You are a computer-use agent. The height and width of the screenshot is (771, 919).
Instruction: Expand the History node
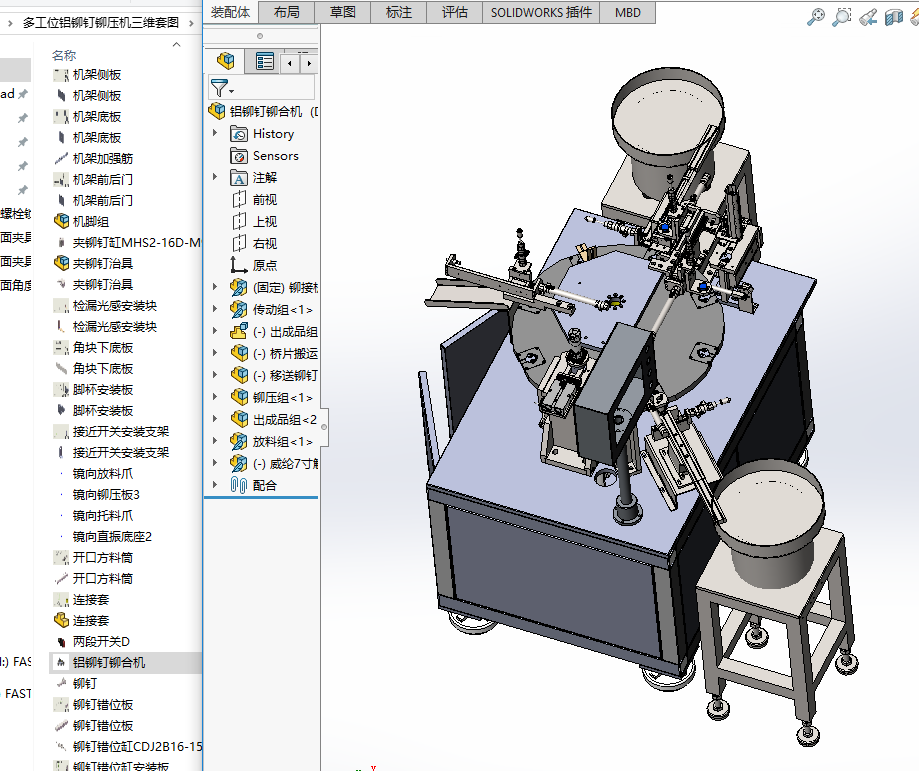tap(215, 134)
